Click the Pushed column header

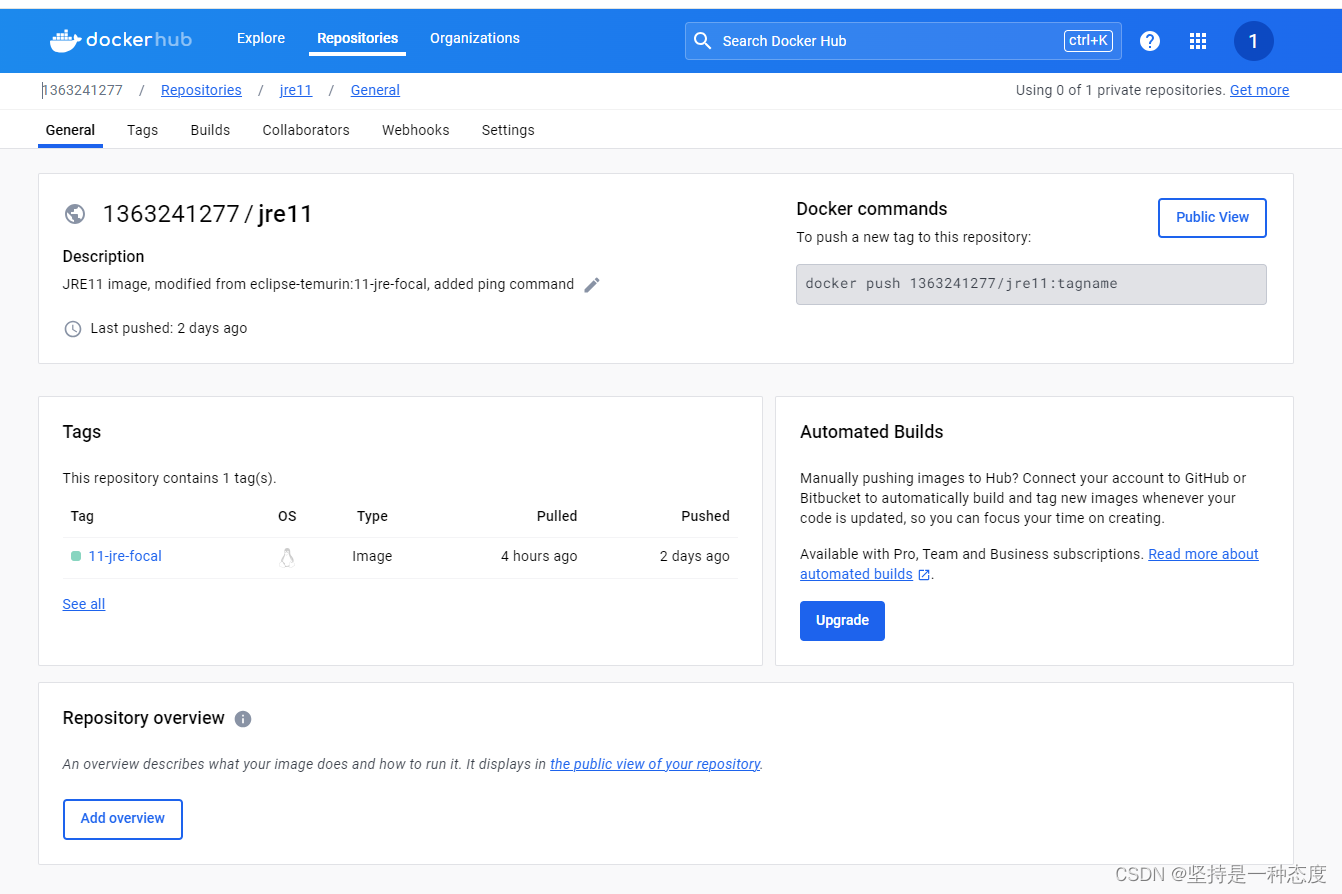[x=706, y=516]
